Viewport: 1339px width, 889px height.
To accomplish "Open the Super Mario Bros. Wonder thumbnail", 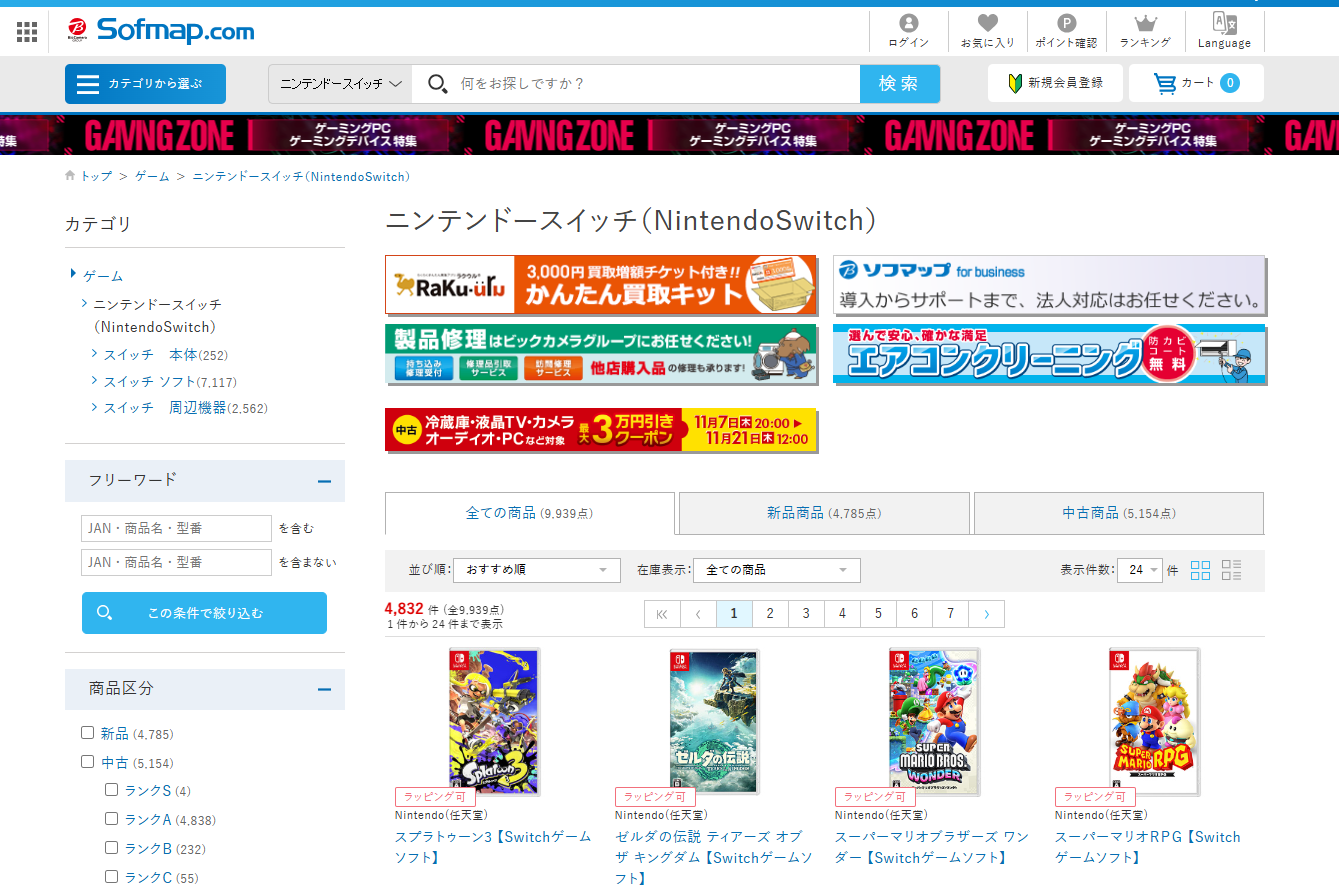I will [934, 721].
